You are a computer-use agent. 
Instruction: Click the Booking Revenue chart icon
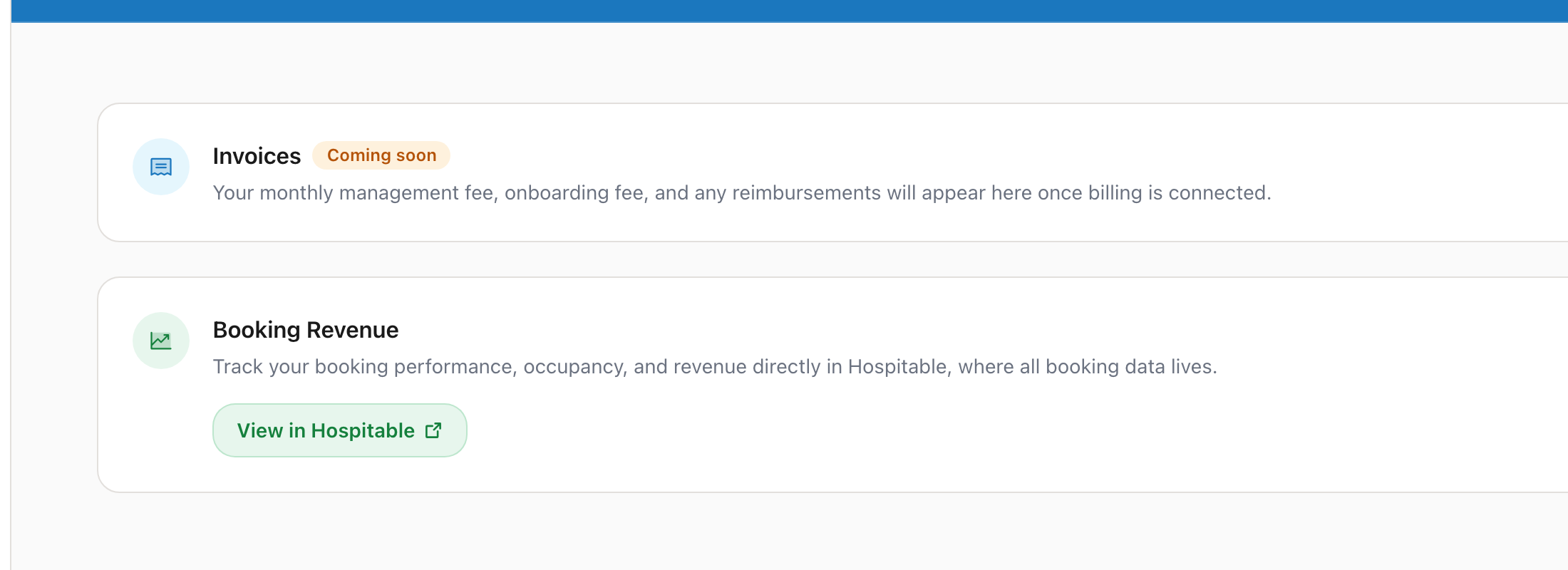point(161,341)
